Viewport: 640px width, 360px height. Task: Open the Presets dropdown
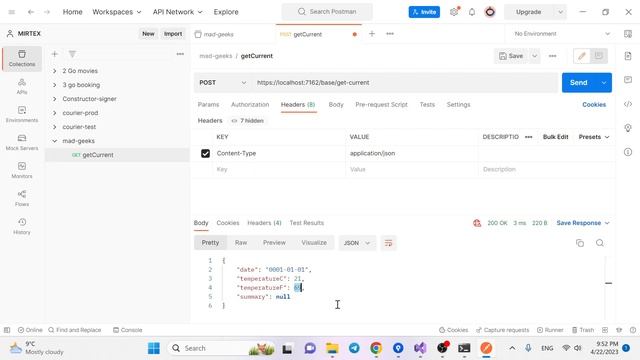[594, 137]
